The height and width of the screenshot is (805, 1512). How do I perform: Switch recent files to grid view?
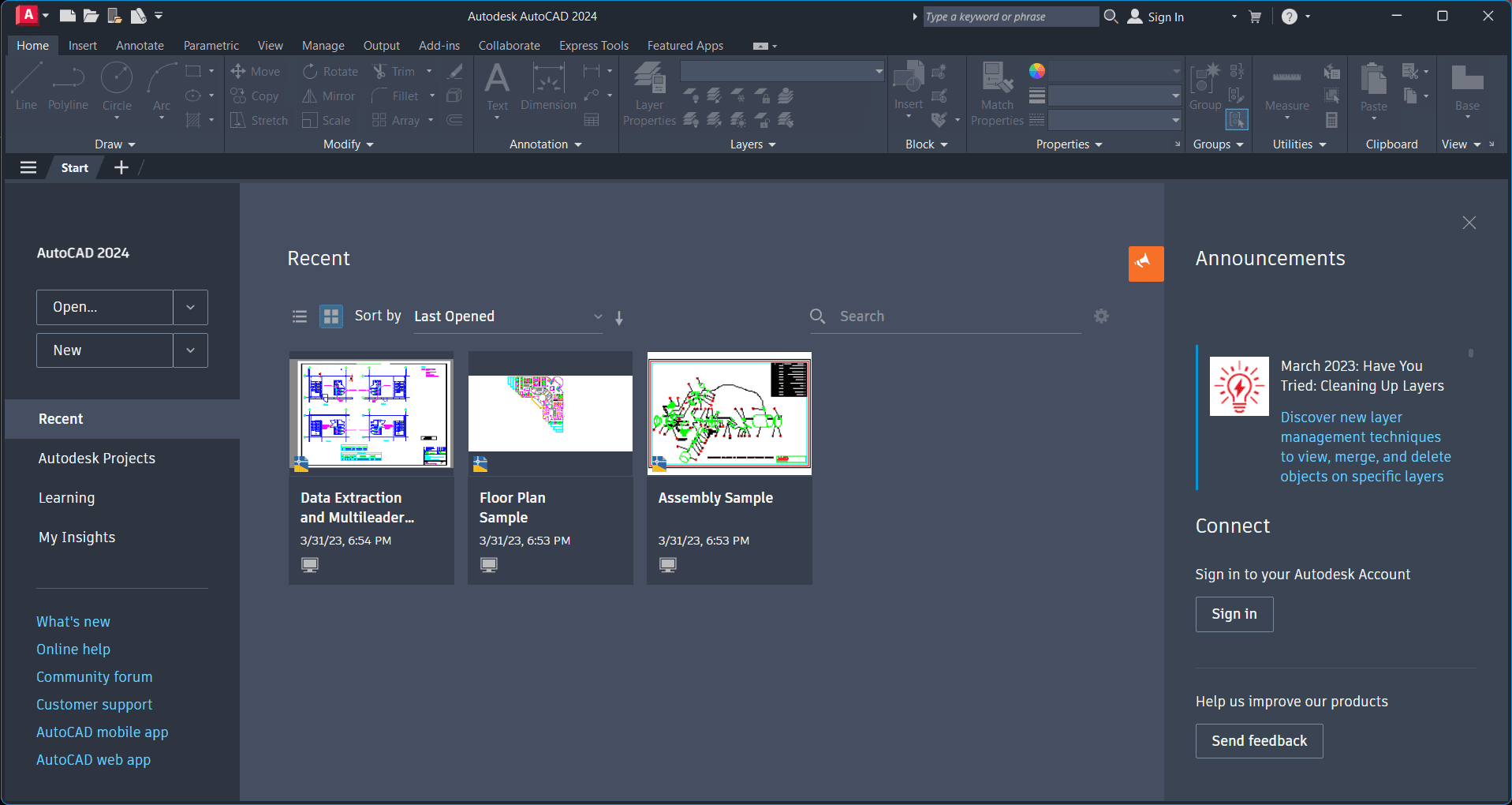pos(331,316)
